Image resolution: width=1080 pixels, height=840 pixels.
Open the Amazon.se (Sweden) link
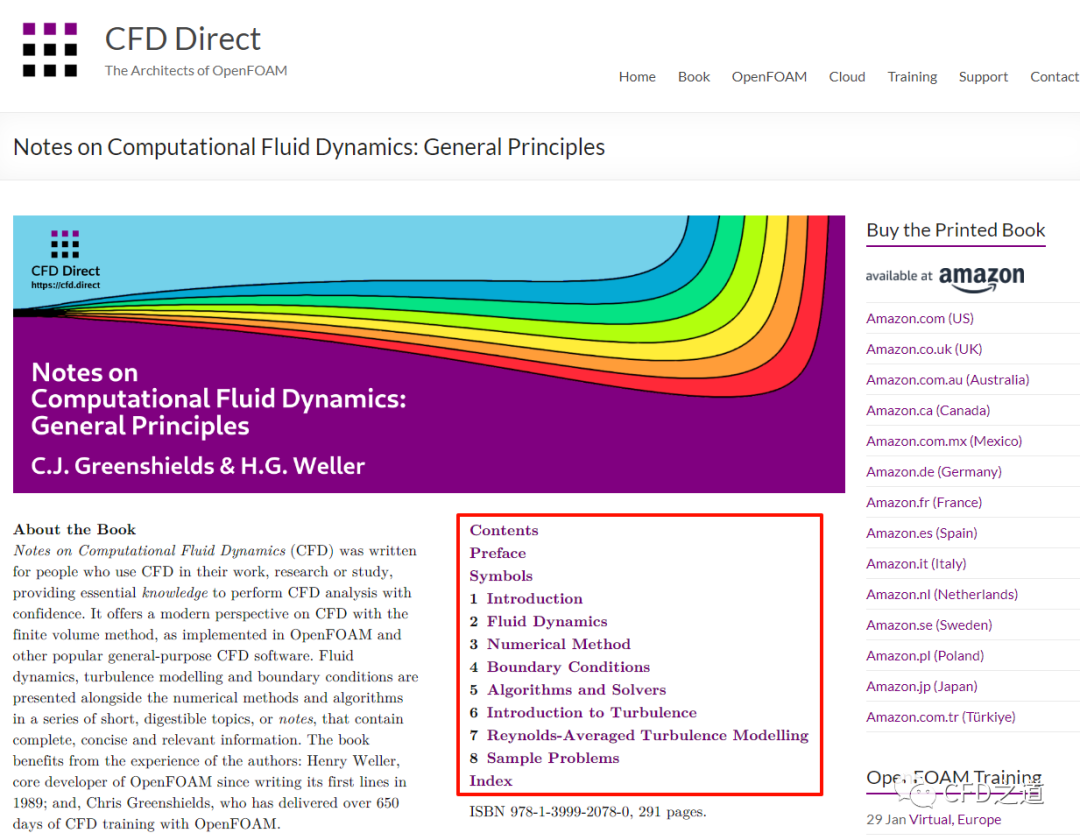click(928, 625)
